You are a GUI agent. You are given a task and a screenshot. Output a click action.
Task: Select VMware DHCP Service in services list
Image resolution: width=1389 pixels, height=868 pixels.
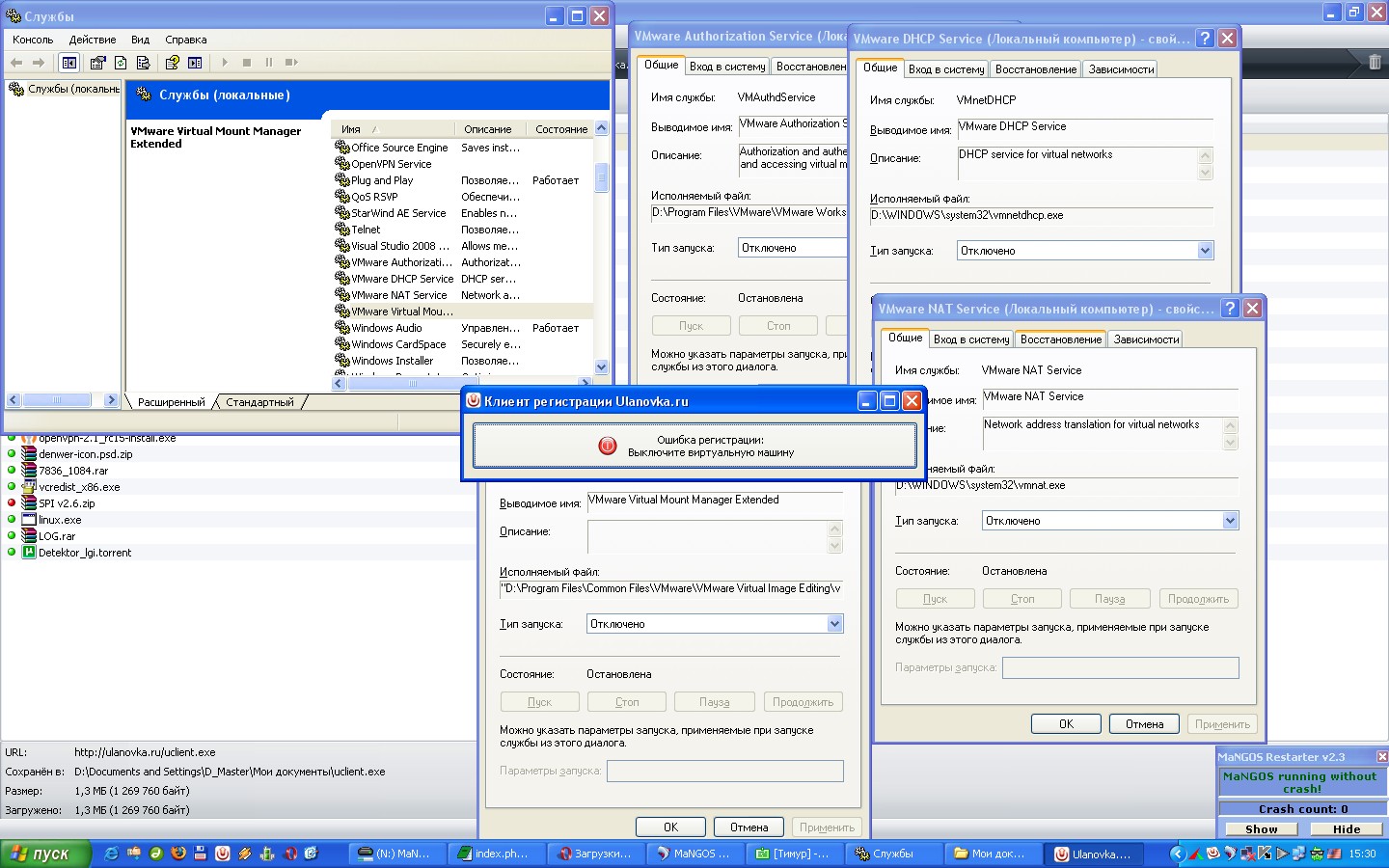tap(401, 279)
